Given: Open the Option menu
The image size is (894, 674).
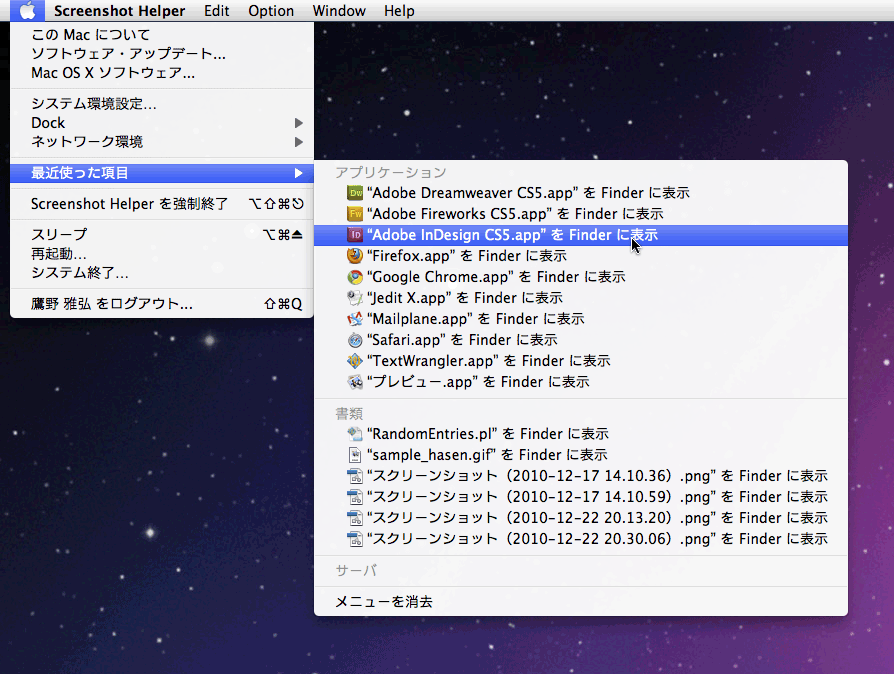Looking at the screenshot, I should coord(271,11).
